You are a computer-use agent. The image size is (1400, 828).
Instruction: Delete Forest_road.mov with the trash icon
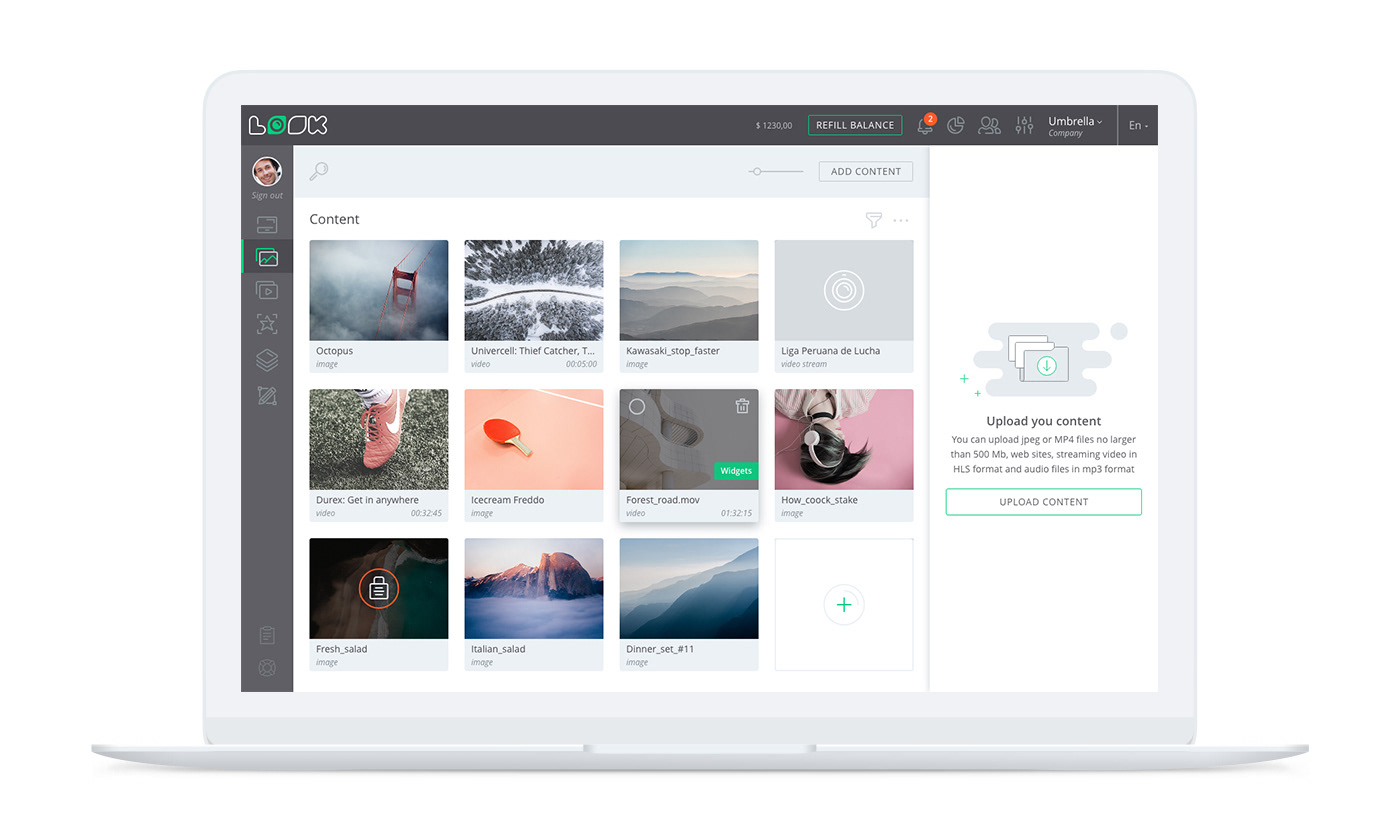[x=742, y=406]
